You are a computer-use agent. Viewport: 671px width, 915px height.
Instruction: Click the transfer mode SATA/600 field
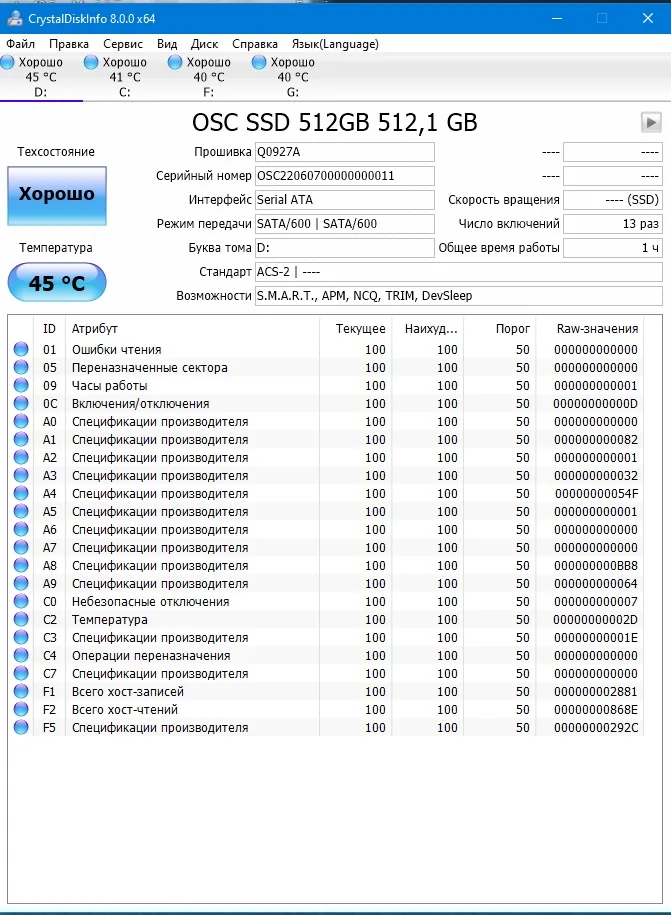click(345, 223)
